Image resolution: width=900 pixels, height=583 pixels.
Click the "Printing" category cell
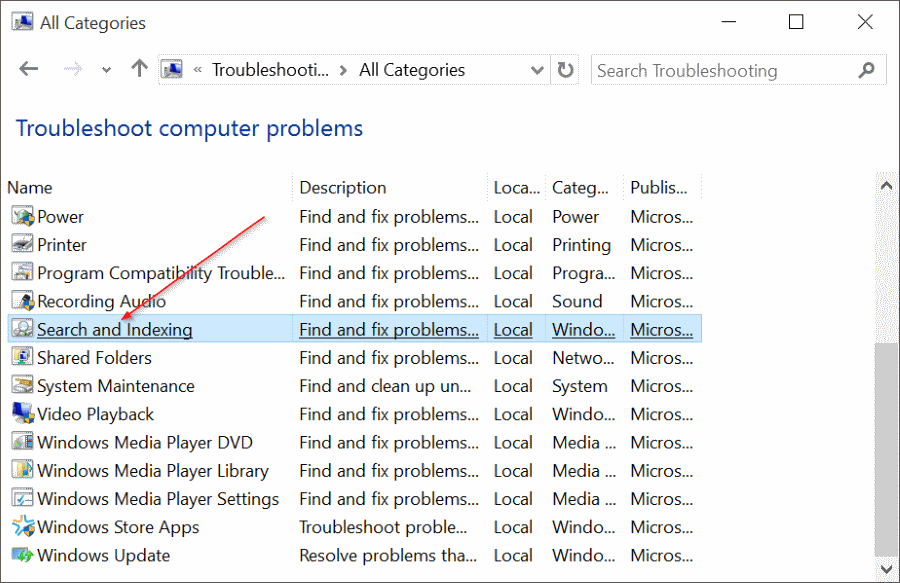pyautogui.click(x=581, y=245)
